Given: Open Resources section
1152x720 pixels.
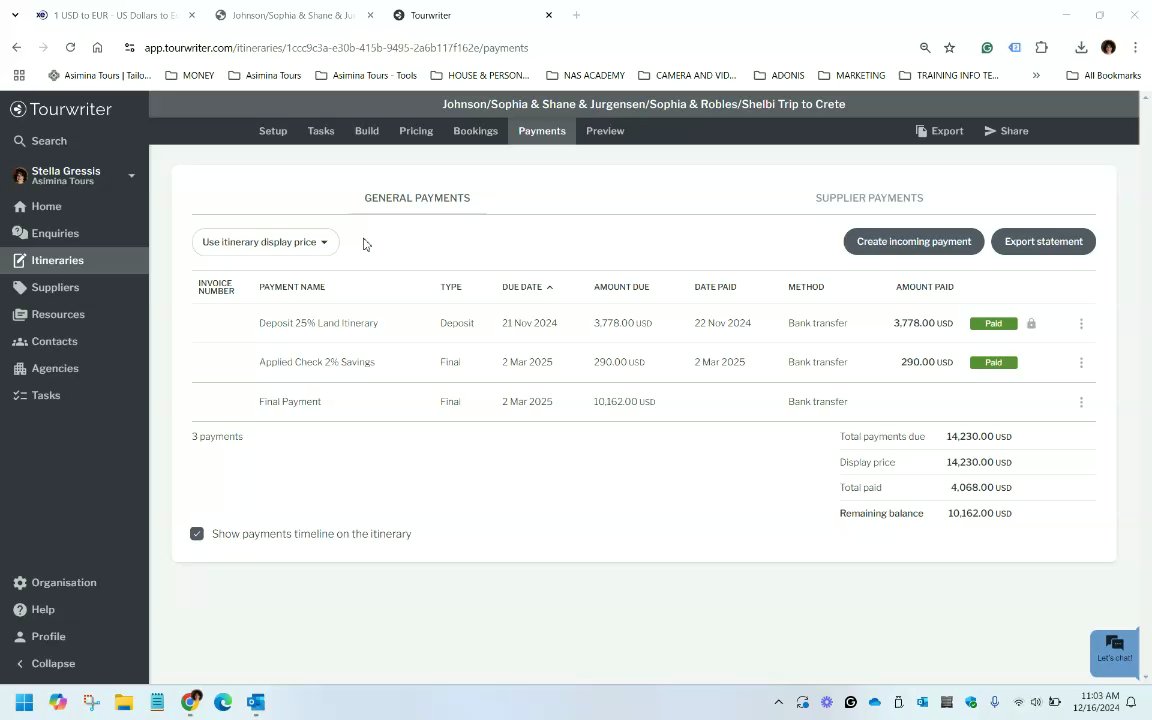Looking at the screenshot, I should [x=48, y=314].
